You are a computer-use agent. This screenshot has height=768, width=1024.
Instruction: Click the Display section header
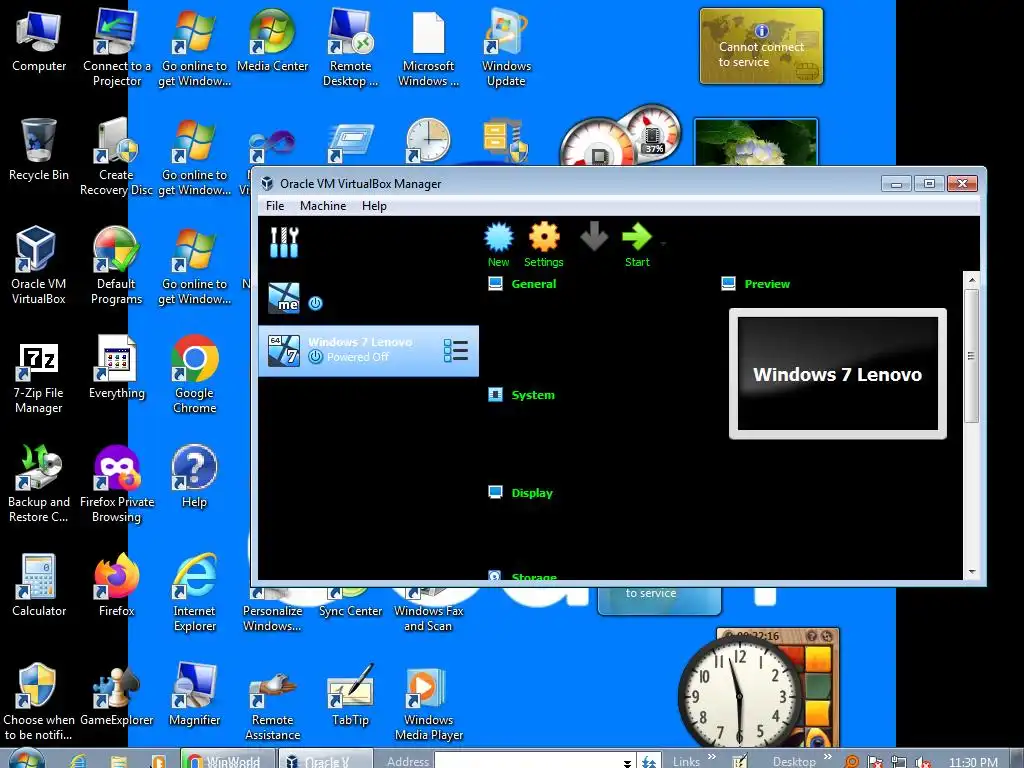click(532, 493)
